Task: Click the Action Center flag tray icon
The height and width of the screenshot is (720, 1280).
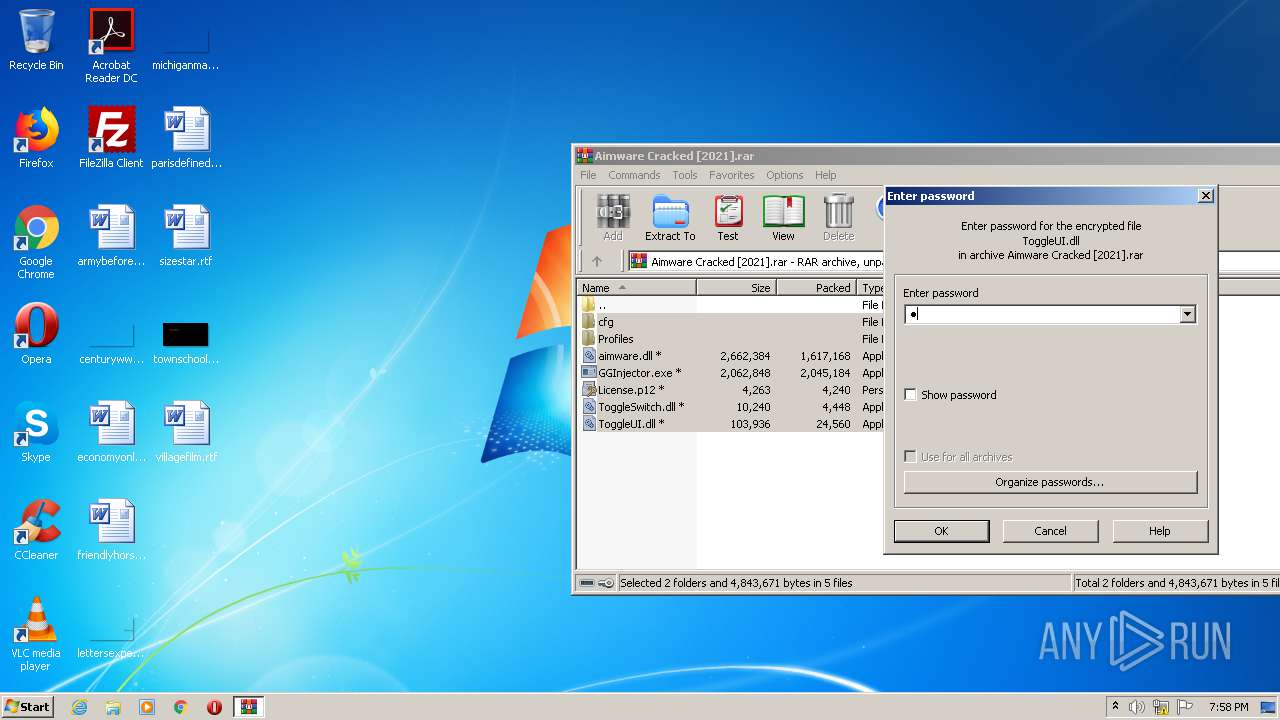Action: pos(1184,707)
